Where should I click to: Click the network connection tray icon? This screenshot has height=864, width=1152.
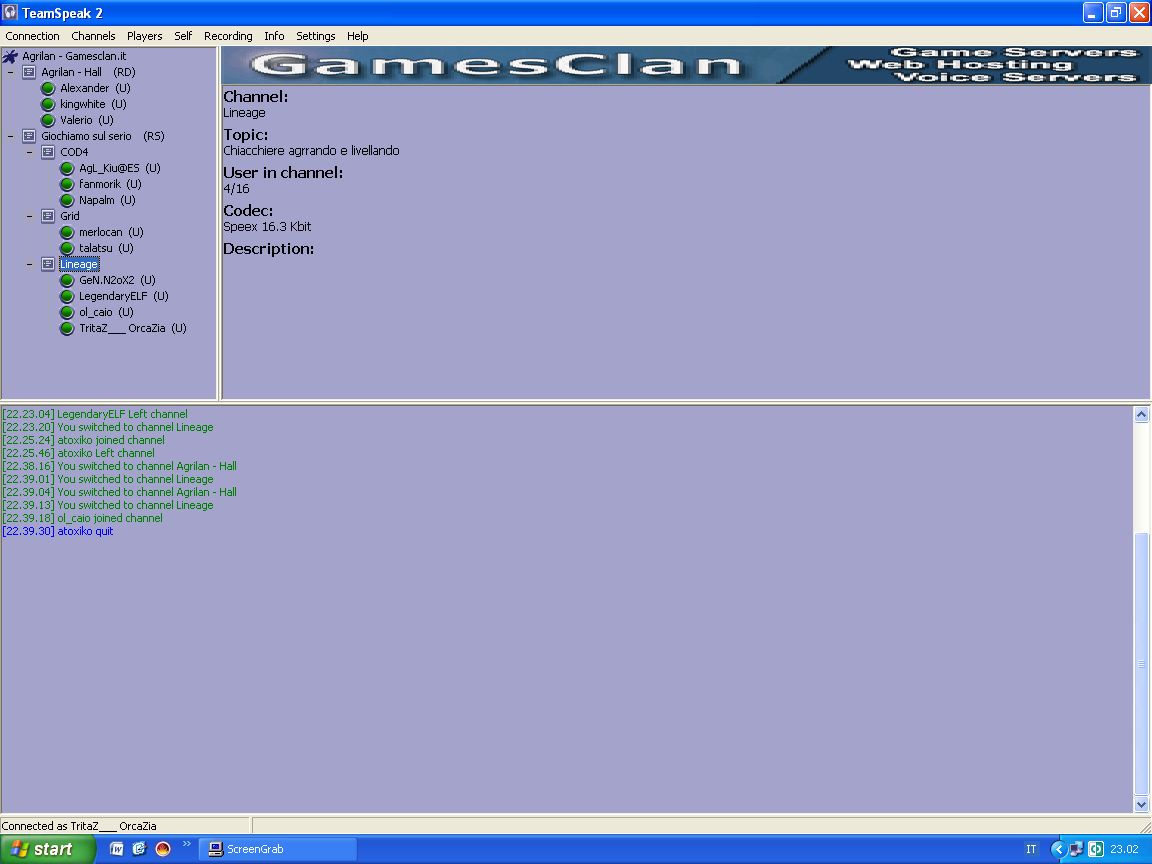[x=1076, y=849]
